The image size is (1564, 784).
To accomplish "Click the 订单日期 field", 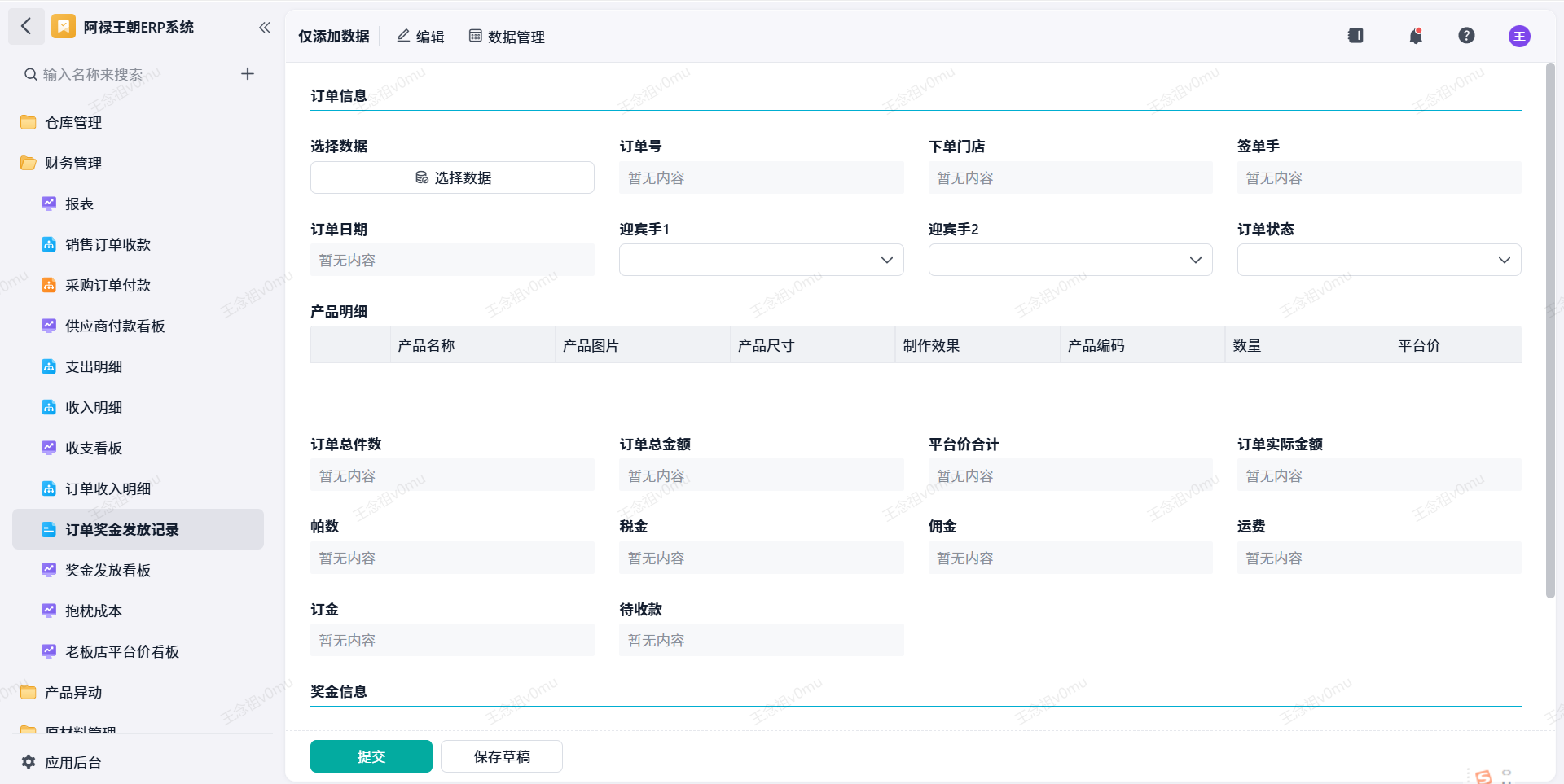I will [452, 261].
